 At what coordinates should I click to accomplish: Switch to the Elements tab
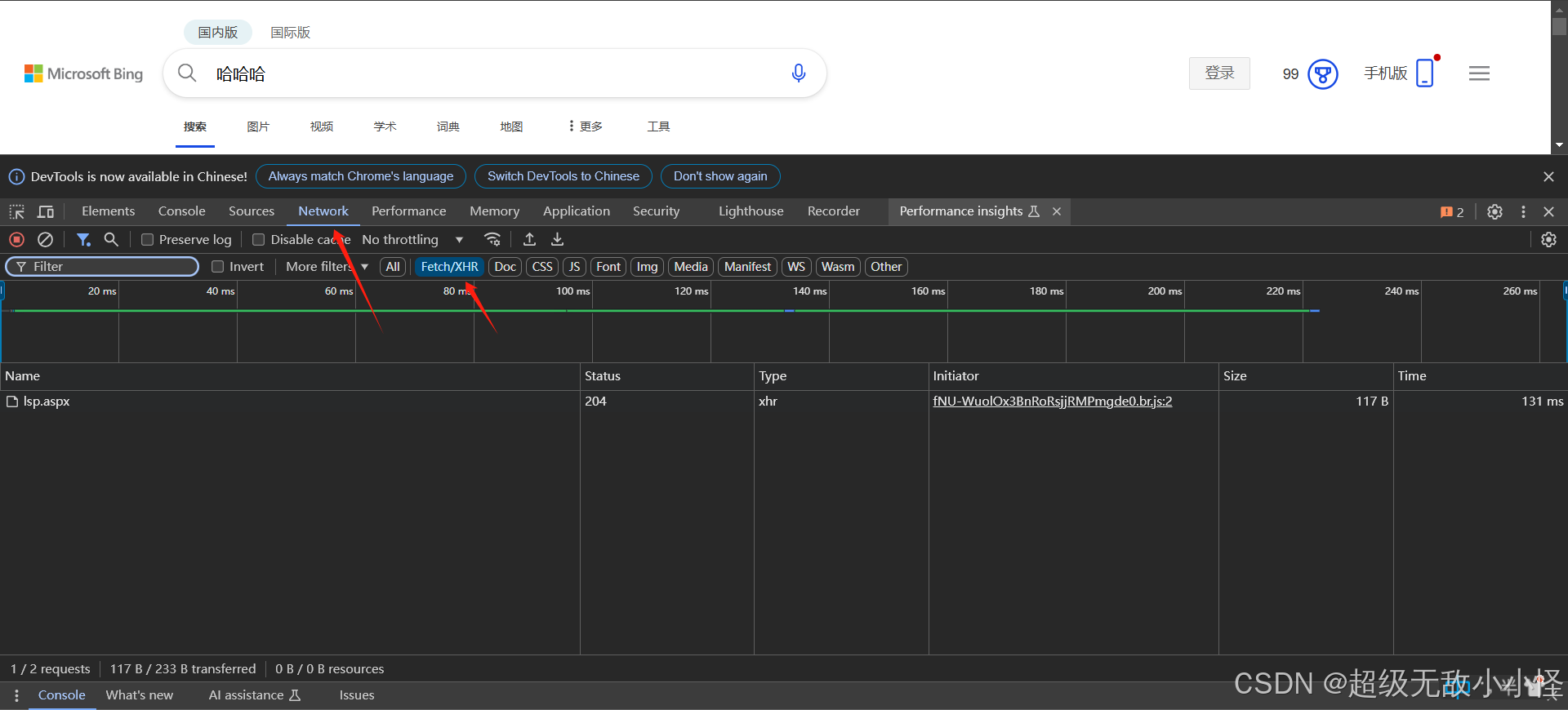click(x=108, y=211)
